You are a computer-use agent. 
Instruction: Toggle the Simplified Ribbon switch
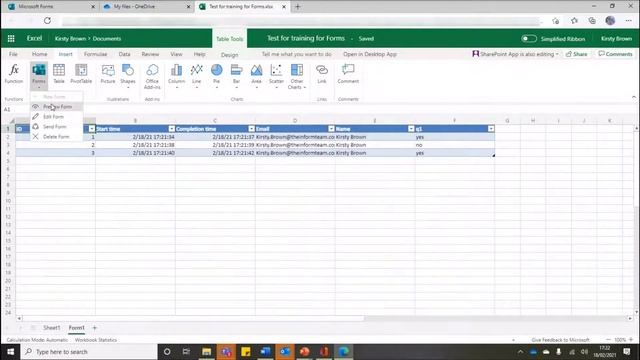529,38
